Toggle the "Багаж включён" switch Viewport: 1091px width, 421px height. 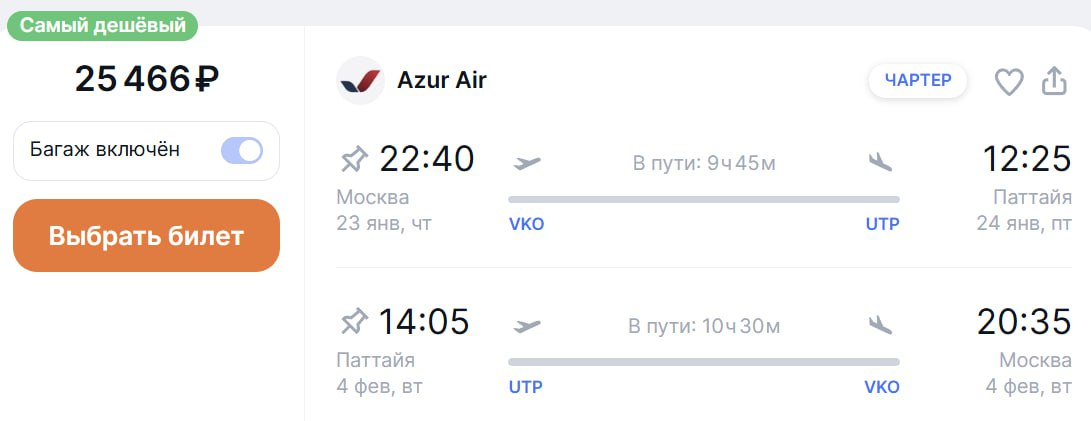241,150
